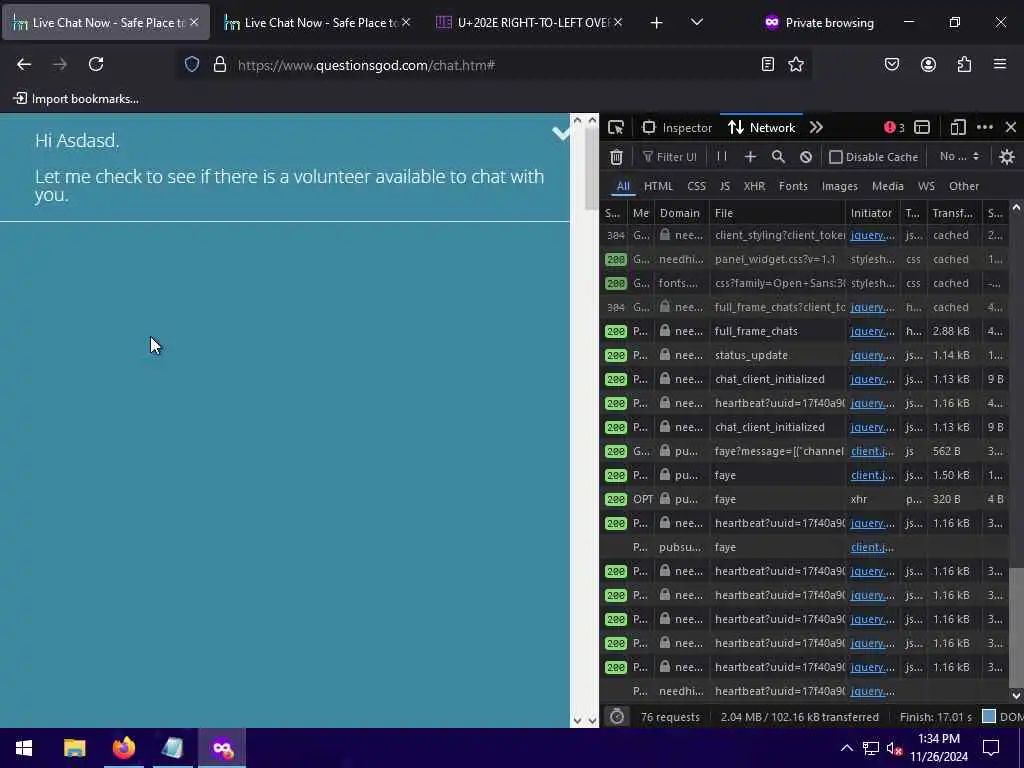Switch to the U+202E RIGHT-TO-LEFT browser tab
Screen dimensions: 1024x768
(530, 23)
